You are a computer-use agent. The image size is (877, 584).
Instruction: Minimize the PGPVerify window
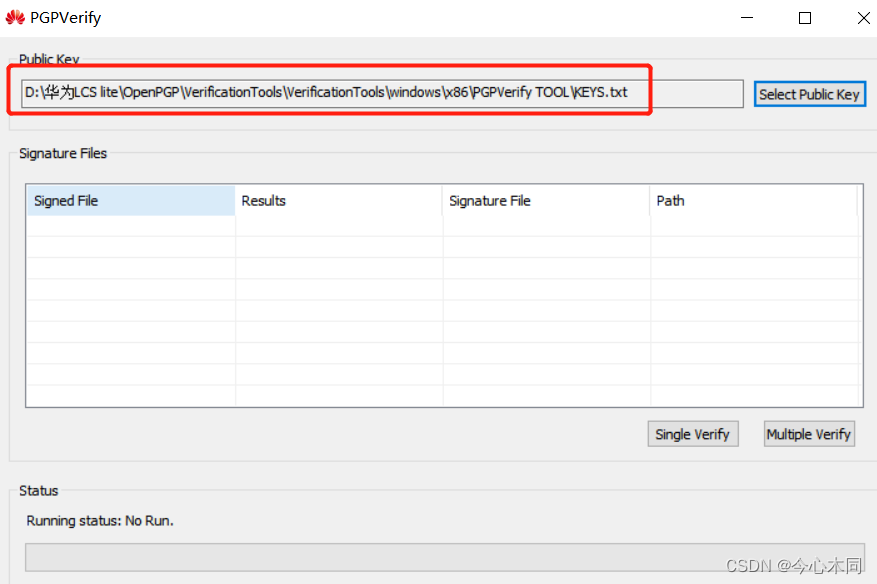tap(747, 18)
